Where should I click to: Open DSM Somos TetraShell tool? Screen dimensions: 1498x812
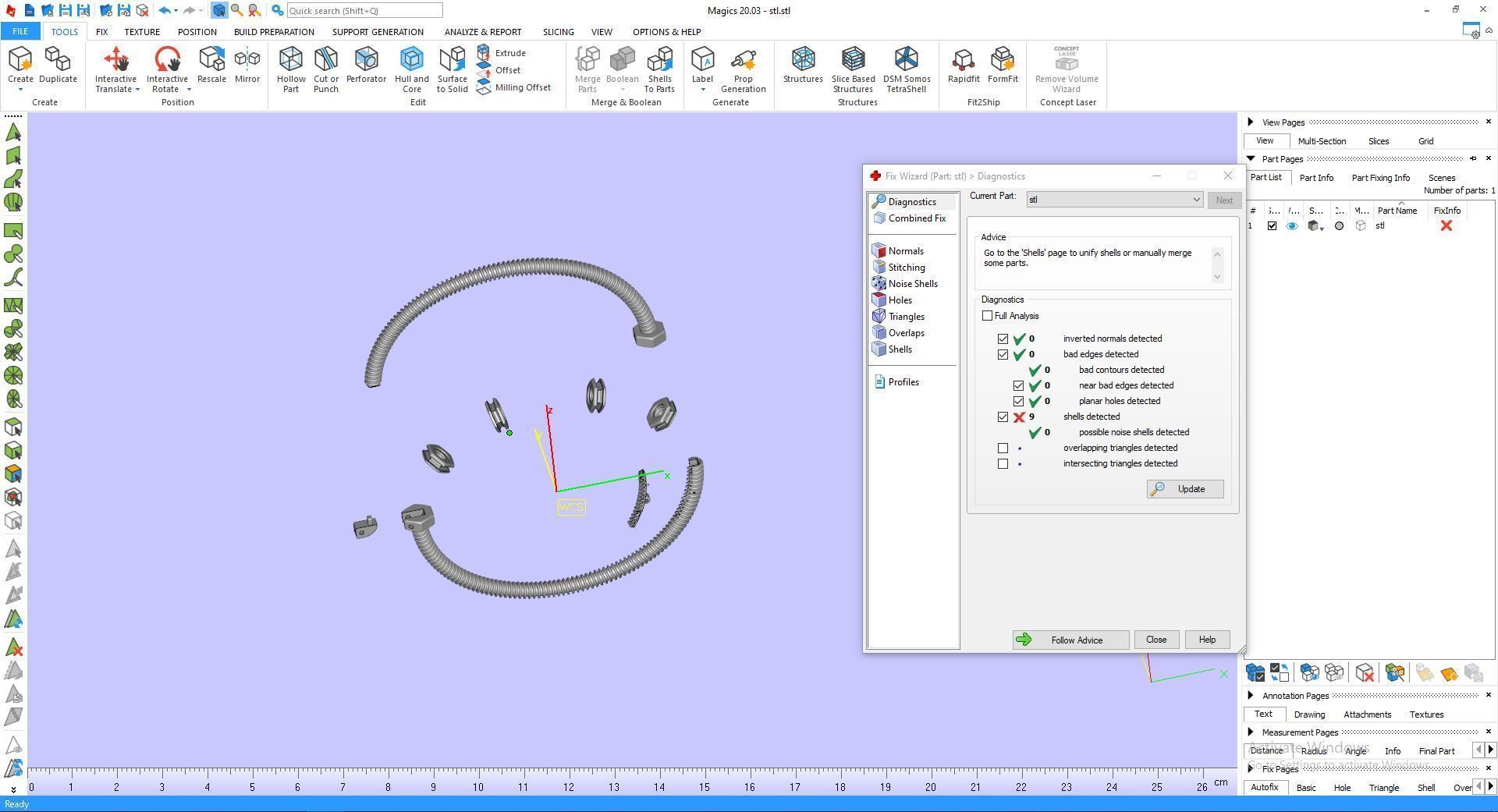click(x=907, y=69)
